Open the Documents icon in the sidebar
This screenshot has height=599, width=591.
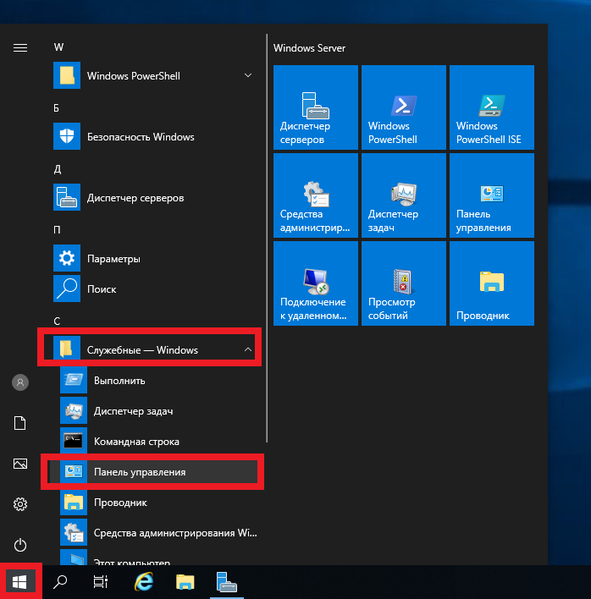[20, 423]
